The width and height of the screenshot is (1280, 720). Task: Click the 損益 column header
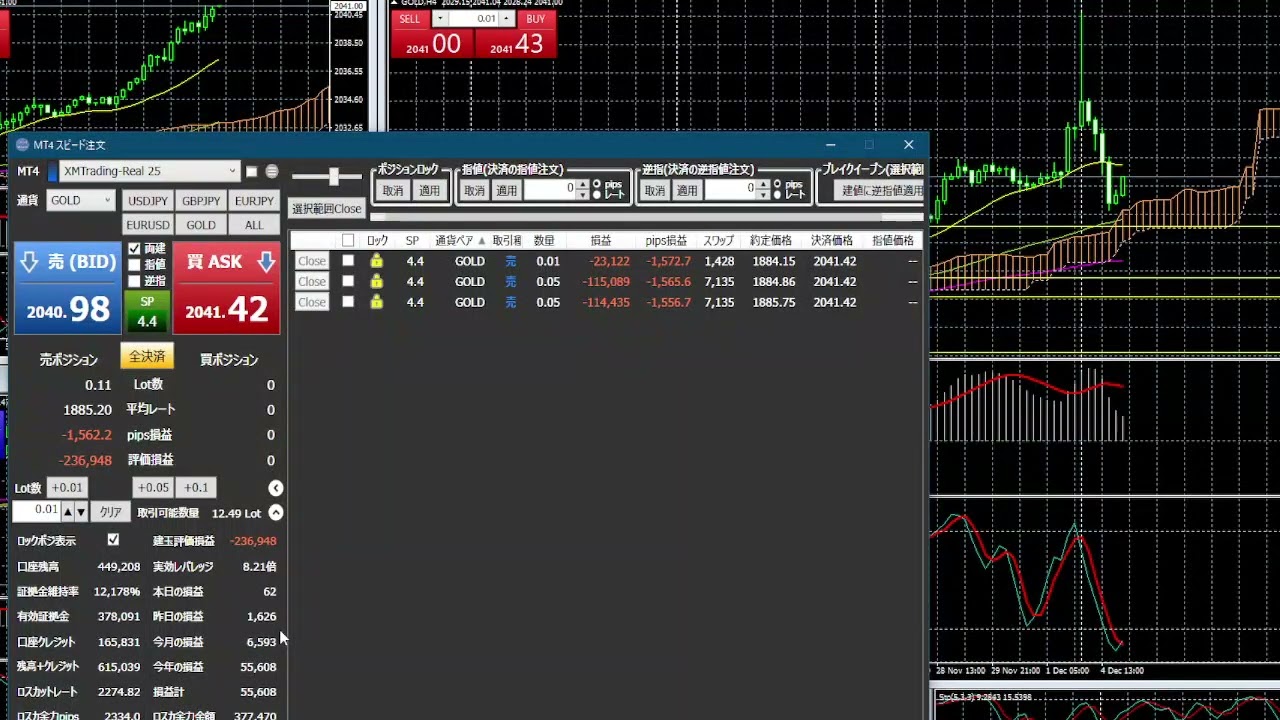600,241
